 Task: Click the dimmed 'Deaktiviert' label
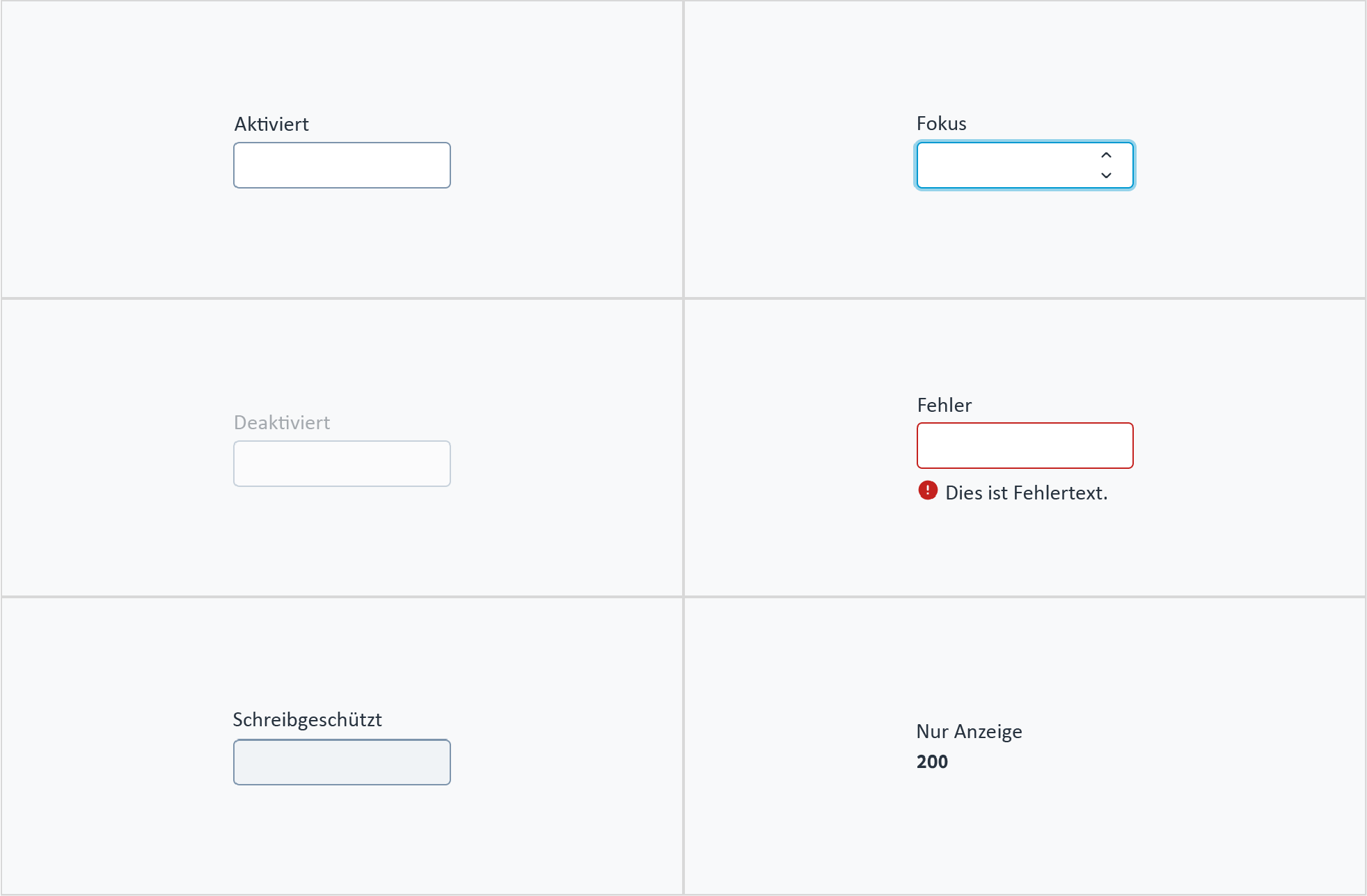click(x=282, y=423)
